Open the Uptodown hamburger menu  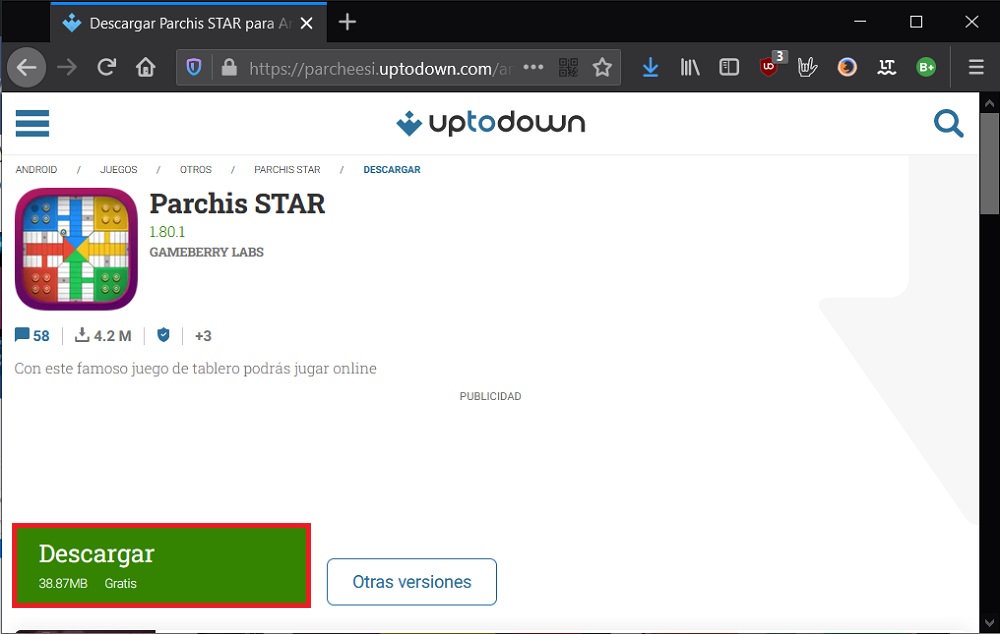coord(32,123)
